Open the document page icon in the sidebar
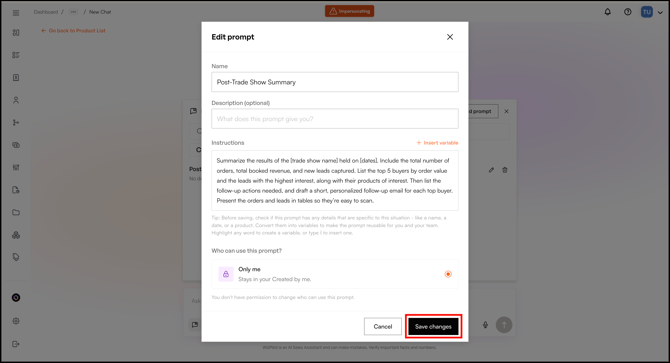Screen dimensions: 670x363 pyautogui.click(x=16, y=78)
